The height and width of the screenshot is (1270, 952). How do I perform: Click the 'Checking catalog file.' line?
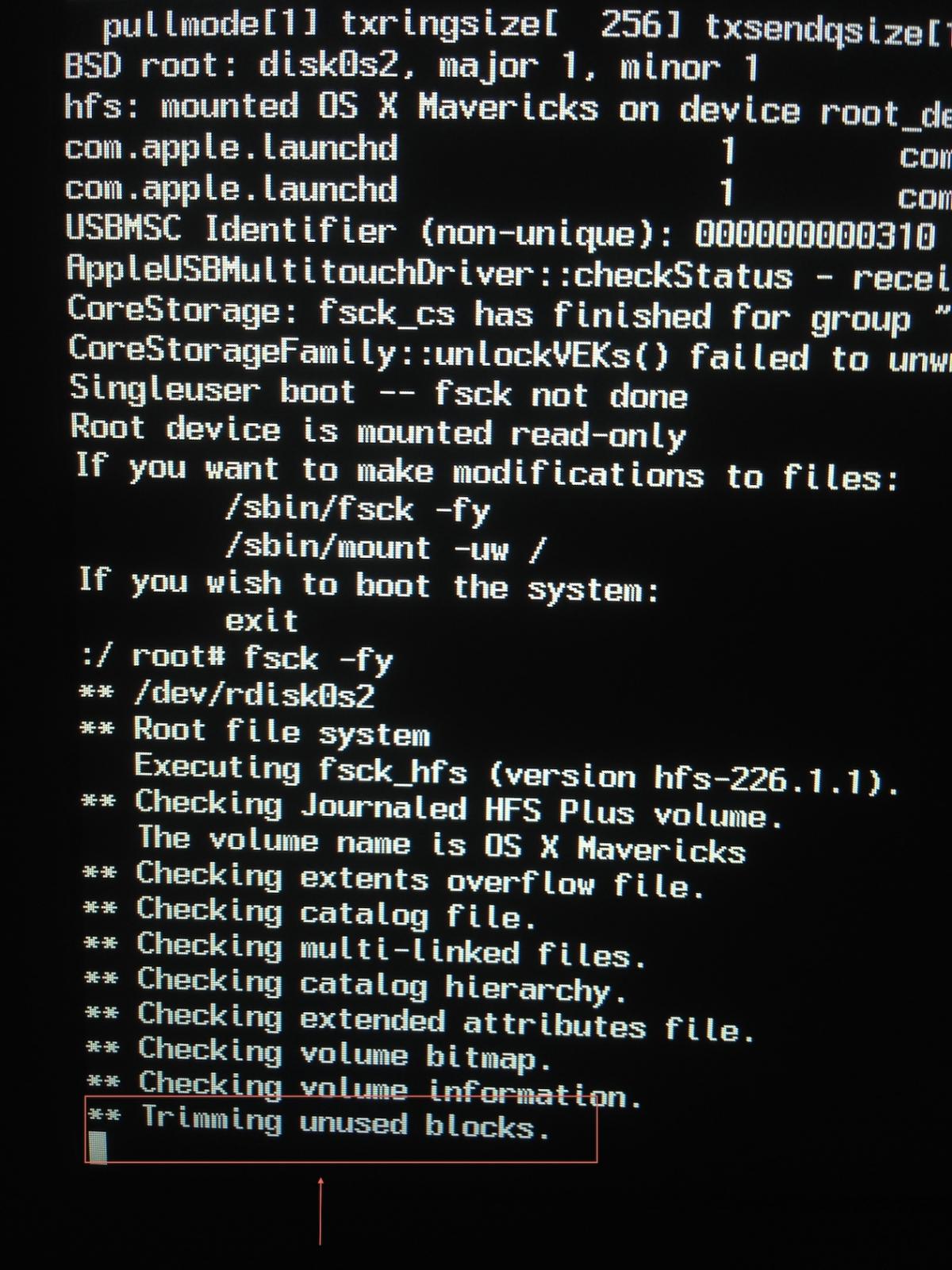pos(310,913)
